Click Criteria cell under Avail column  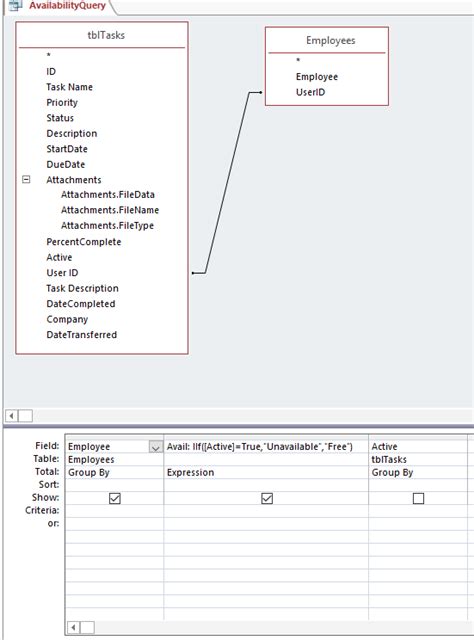266,511
